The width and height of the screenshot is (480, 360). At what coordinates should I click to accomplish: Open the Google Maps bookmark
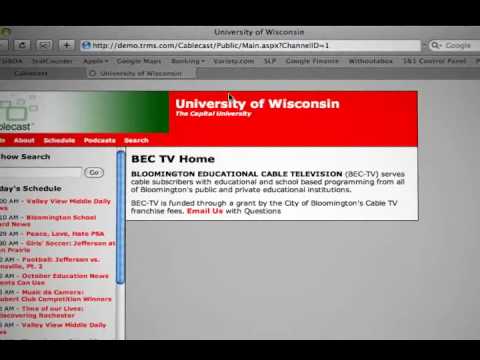139,61
